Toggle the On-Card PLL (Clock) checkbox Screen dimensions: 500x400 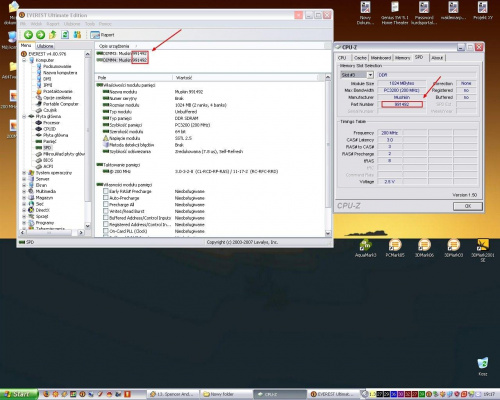pyautogui.click(x=106, y=231)
